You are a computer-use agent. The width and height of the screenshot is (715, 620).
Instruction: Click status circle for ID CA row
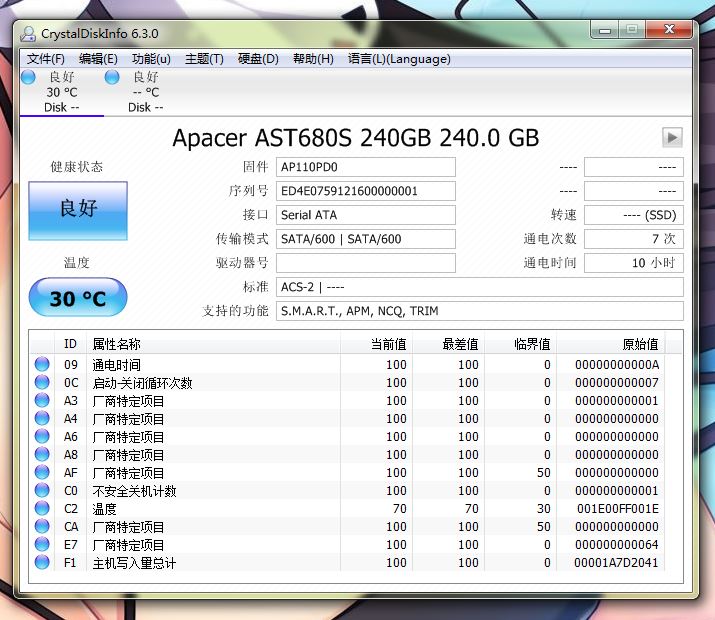42,526
